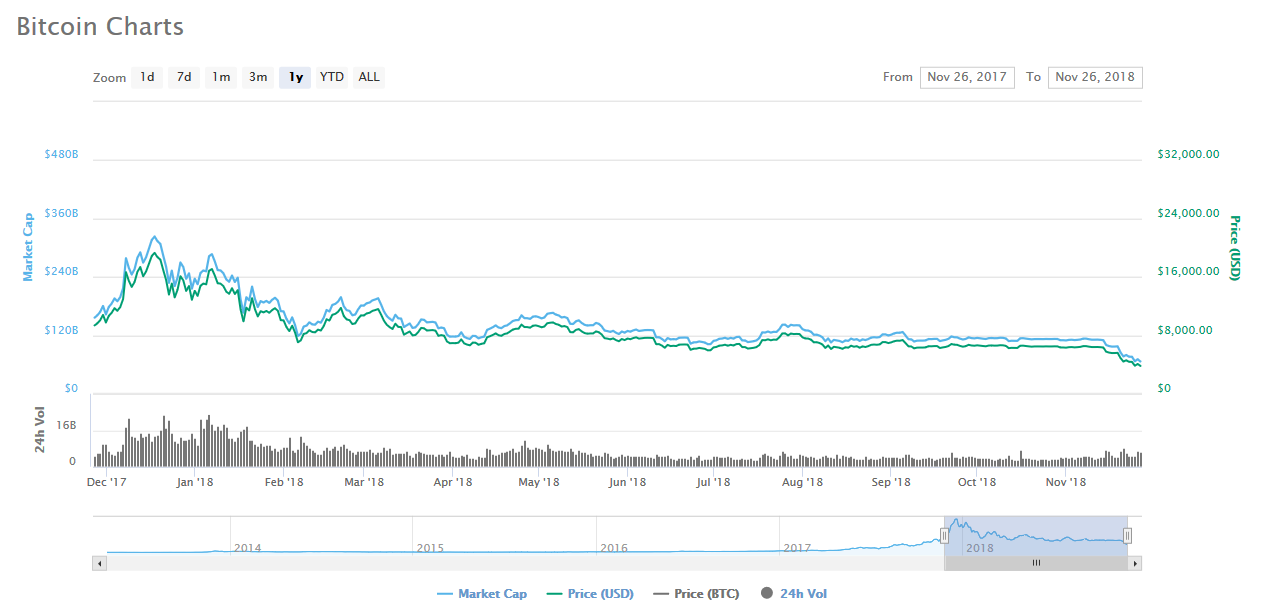Click the "Jul '18" date label
The image size is (1271, 615).
(x=713, y=482)
